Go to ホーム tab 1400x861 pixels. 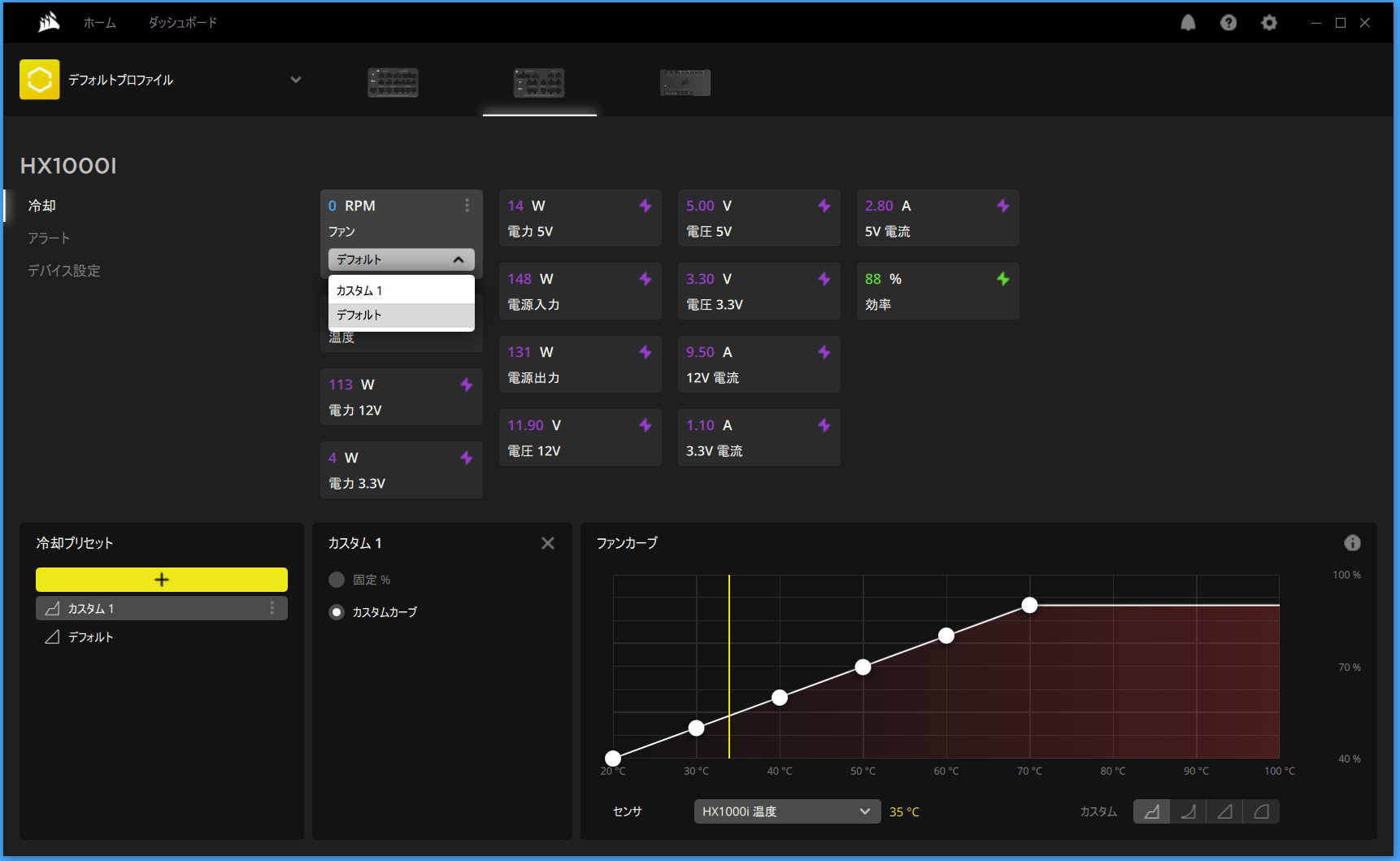click(99, 23)
